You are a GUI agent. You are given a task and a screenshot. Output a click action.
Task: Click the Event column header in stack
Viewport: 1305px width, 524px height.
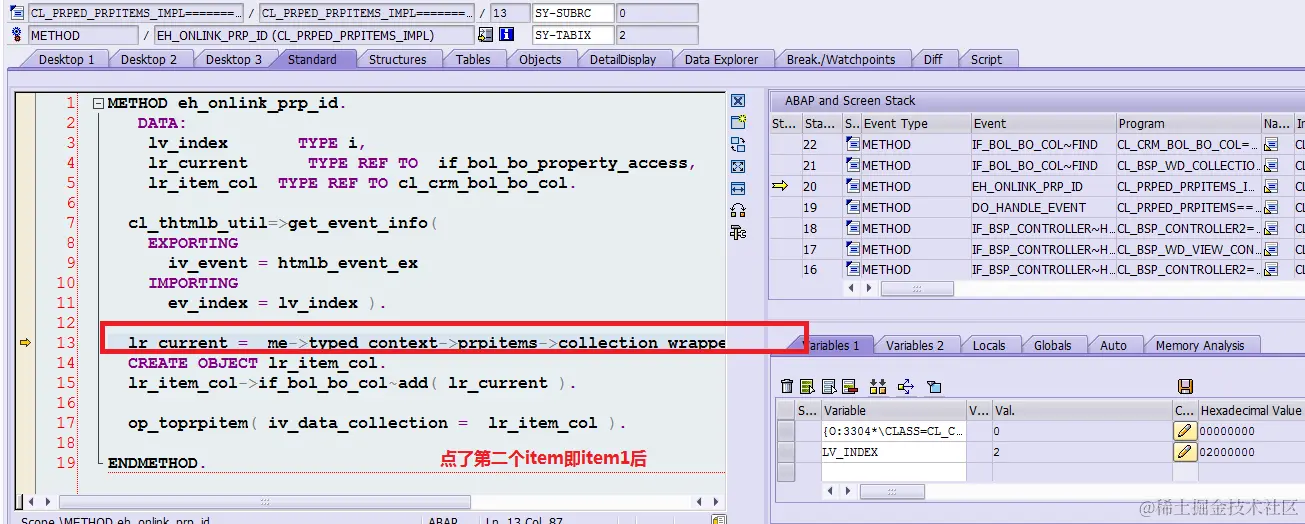(1042, 124)
